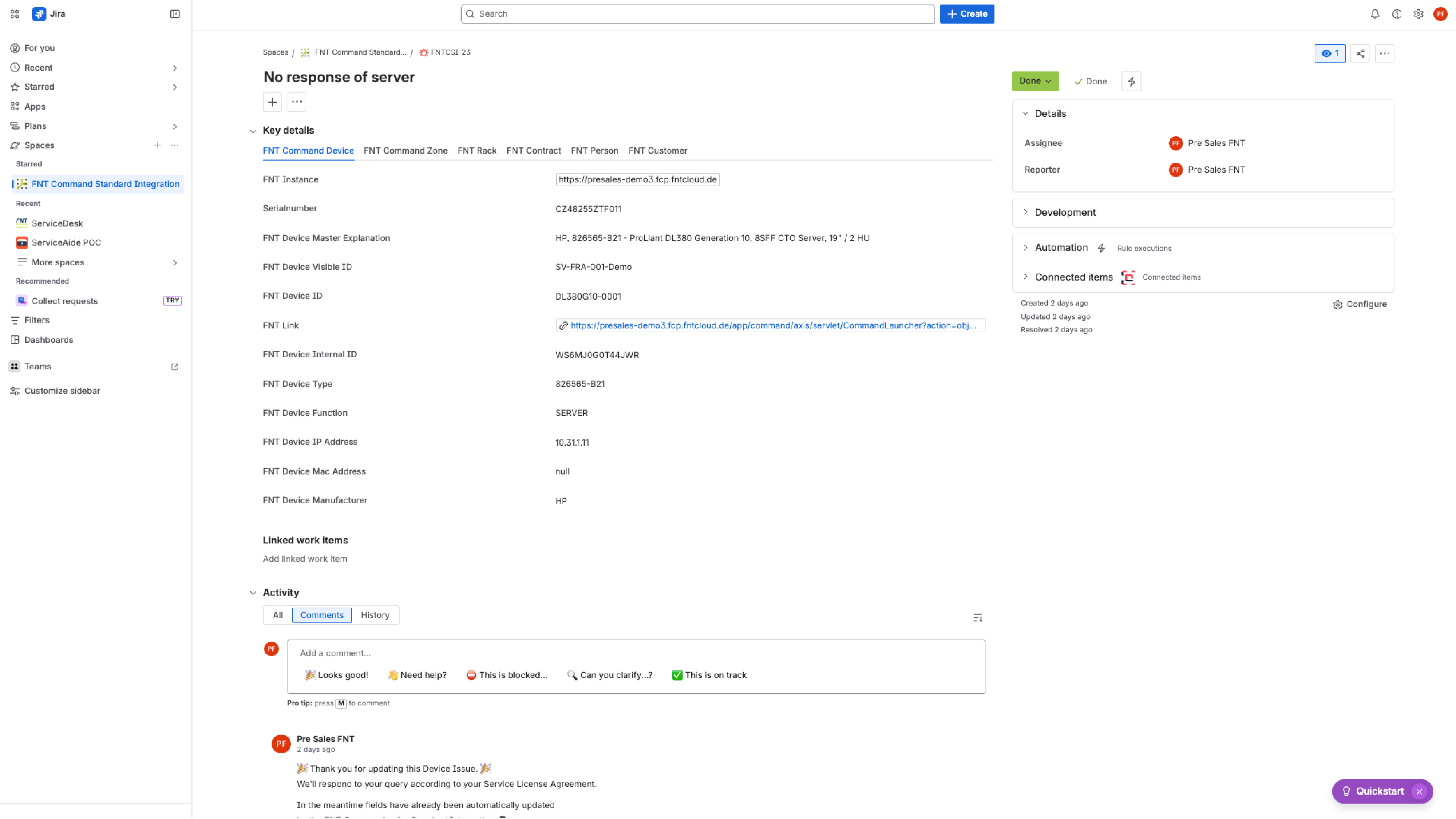Show History activity
The height and width of the screenshot is (819, 1456).
pos(375,615)
